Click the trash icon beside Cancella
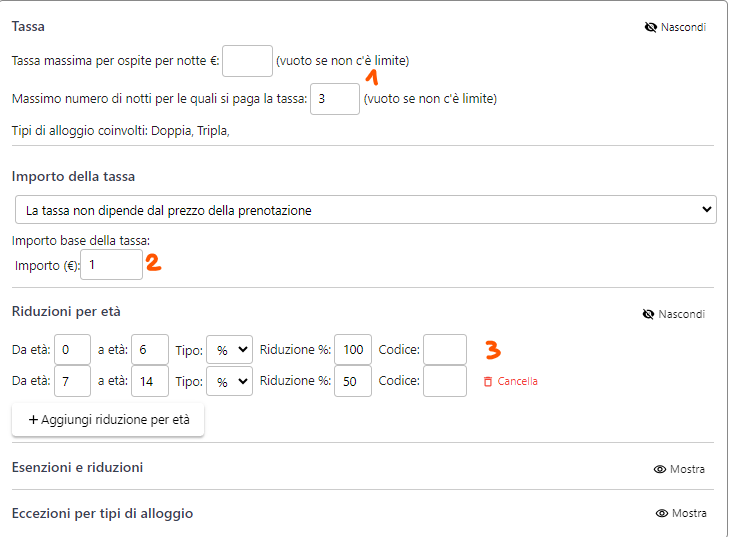The image size is (729, 537). [488, 381]
